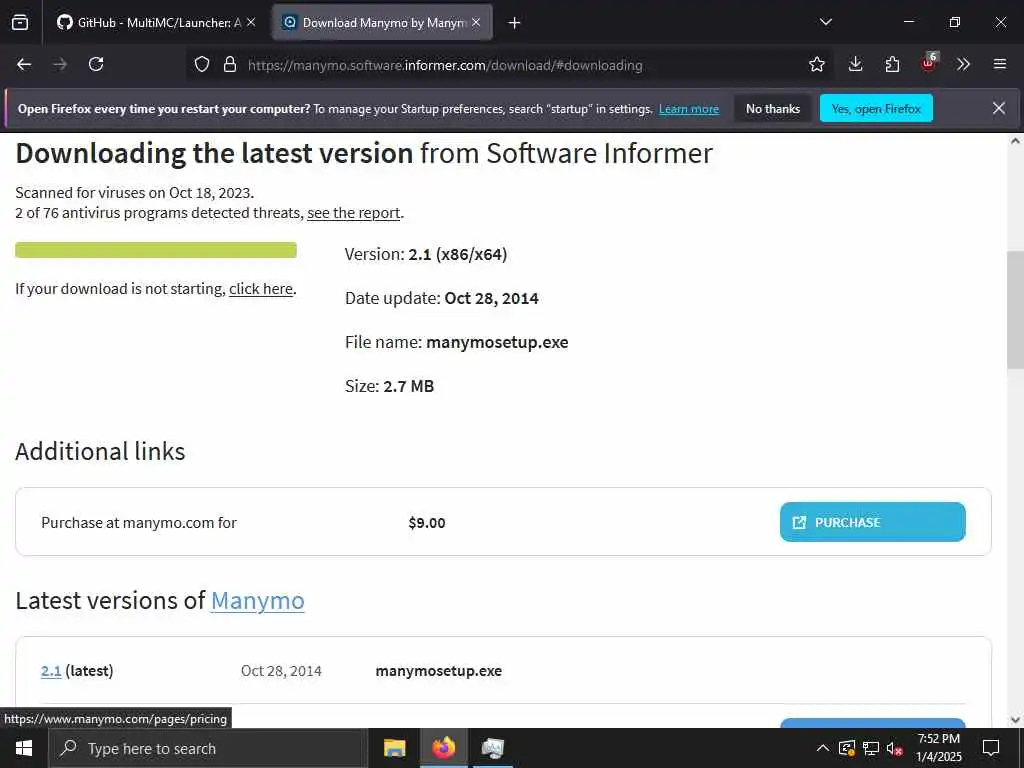Open the uBlock Origin extension icon
1024x768 pixels.
[928, 63]
